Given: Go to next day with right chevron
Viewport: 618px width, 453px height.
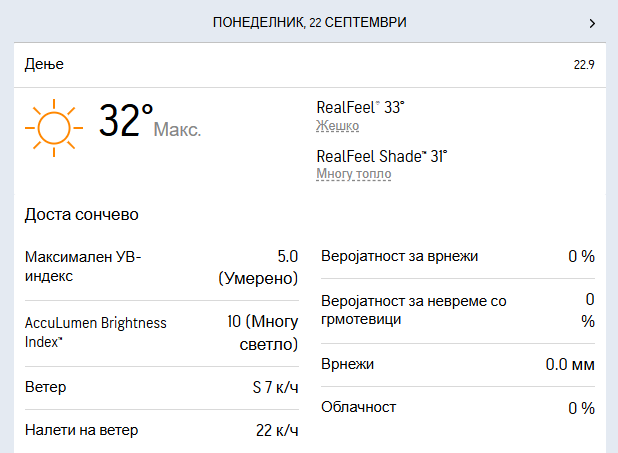Looking at the screenshot, I should pos(592,24).
